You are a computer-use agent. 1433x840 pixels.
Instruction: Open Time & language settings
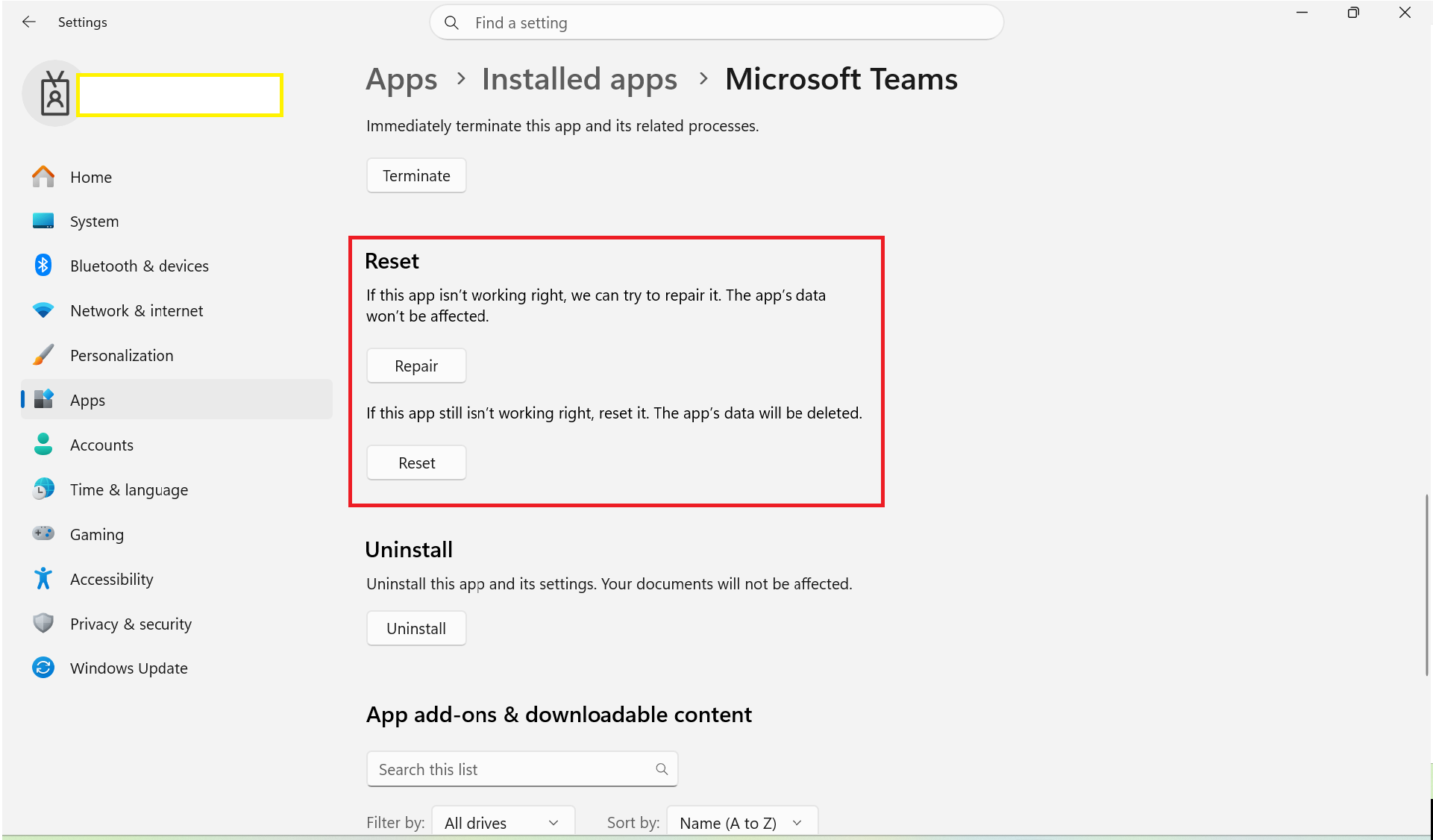[x=129, y=489]
